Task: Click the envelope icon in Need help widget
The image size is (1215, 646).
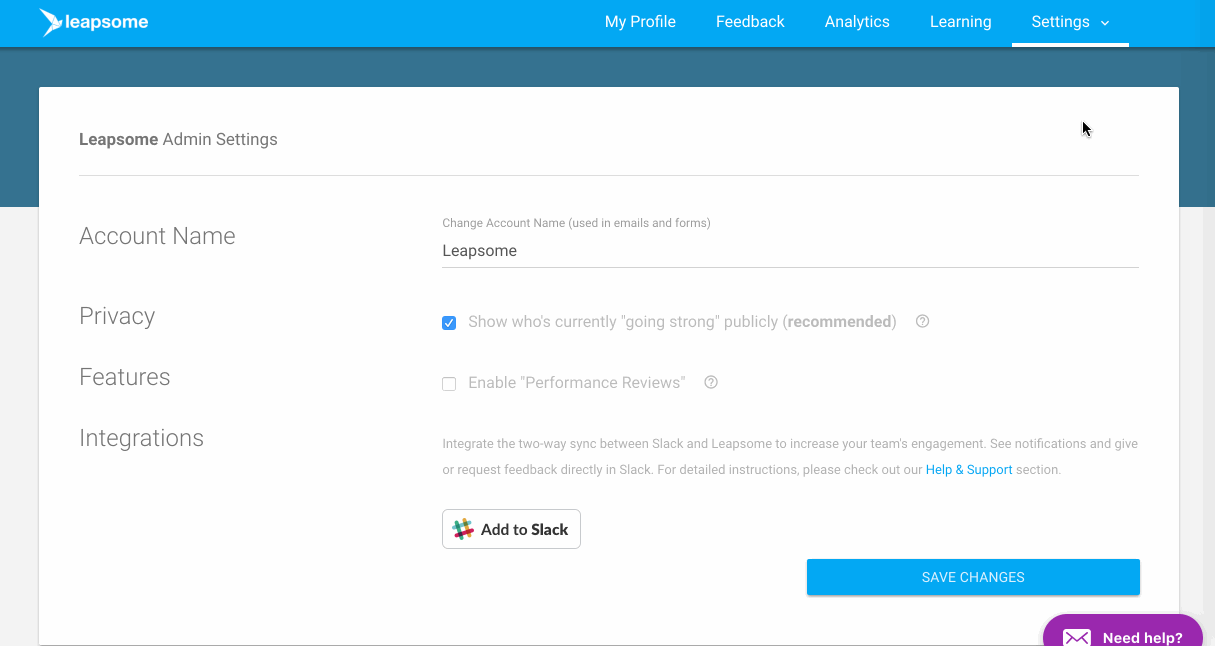Action: 1076,637
